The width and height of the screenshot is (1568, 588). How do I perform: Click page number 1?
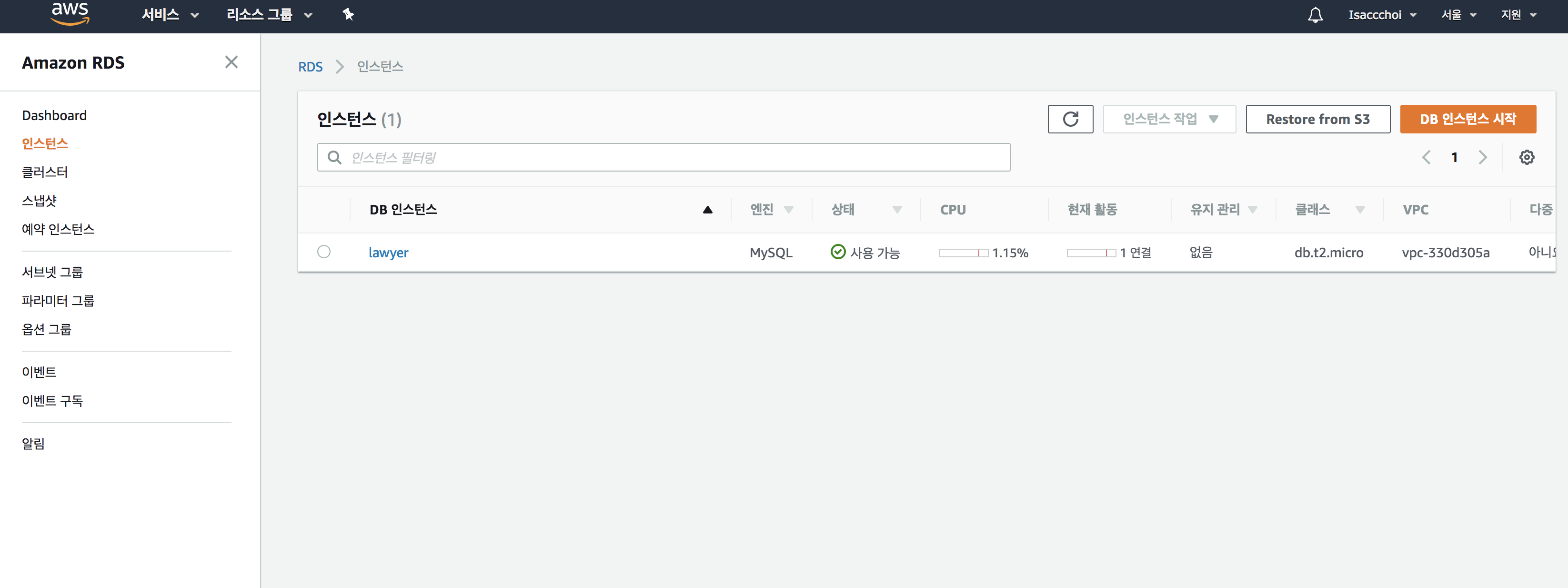pyautogui.click(x=1454, y=157)
